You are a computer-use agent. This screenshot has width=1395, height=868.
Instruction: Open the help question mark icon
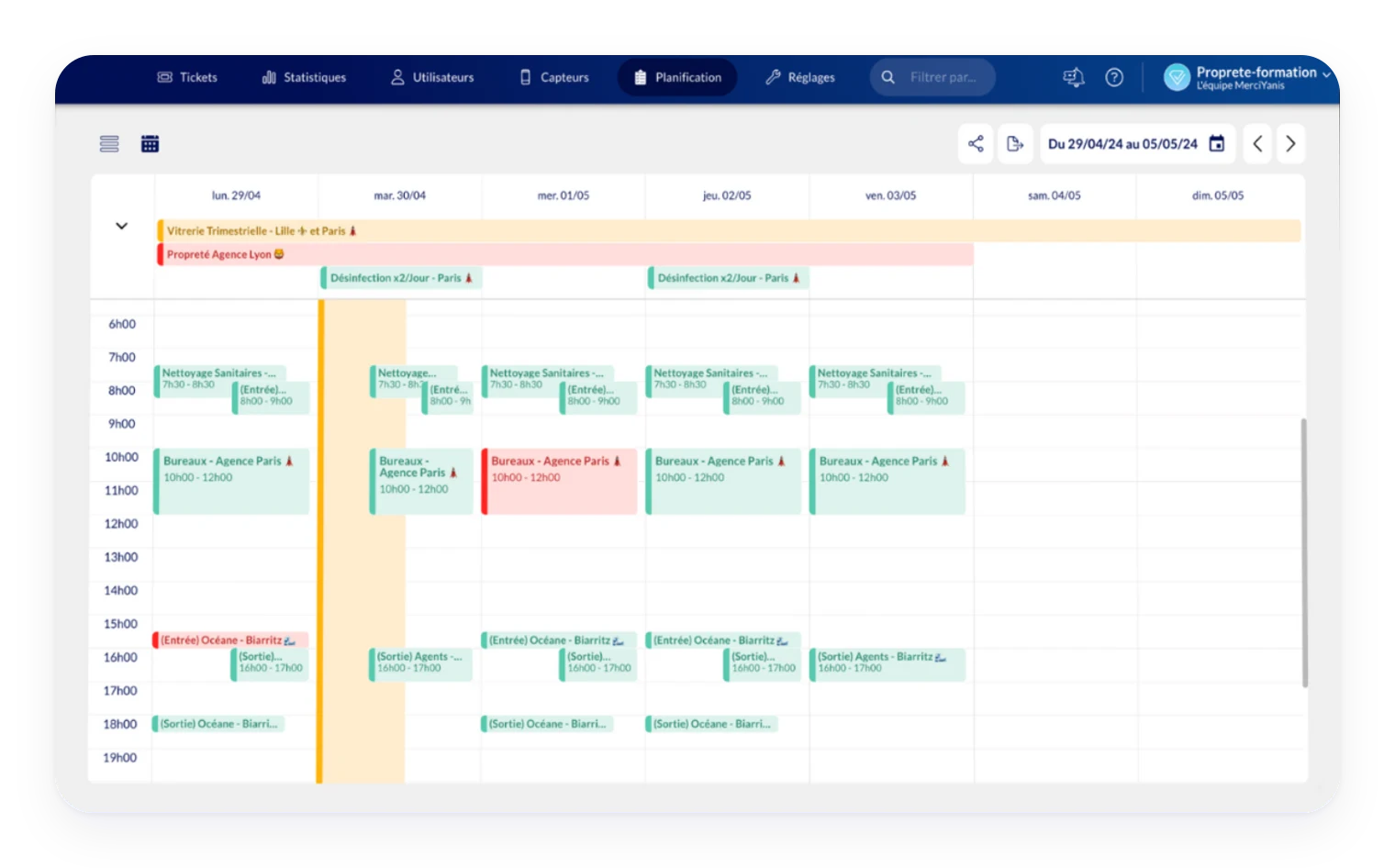[1114, 78]
